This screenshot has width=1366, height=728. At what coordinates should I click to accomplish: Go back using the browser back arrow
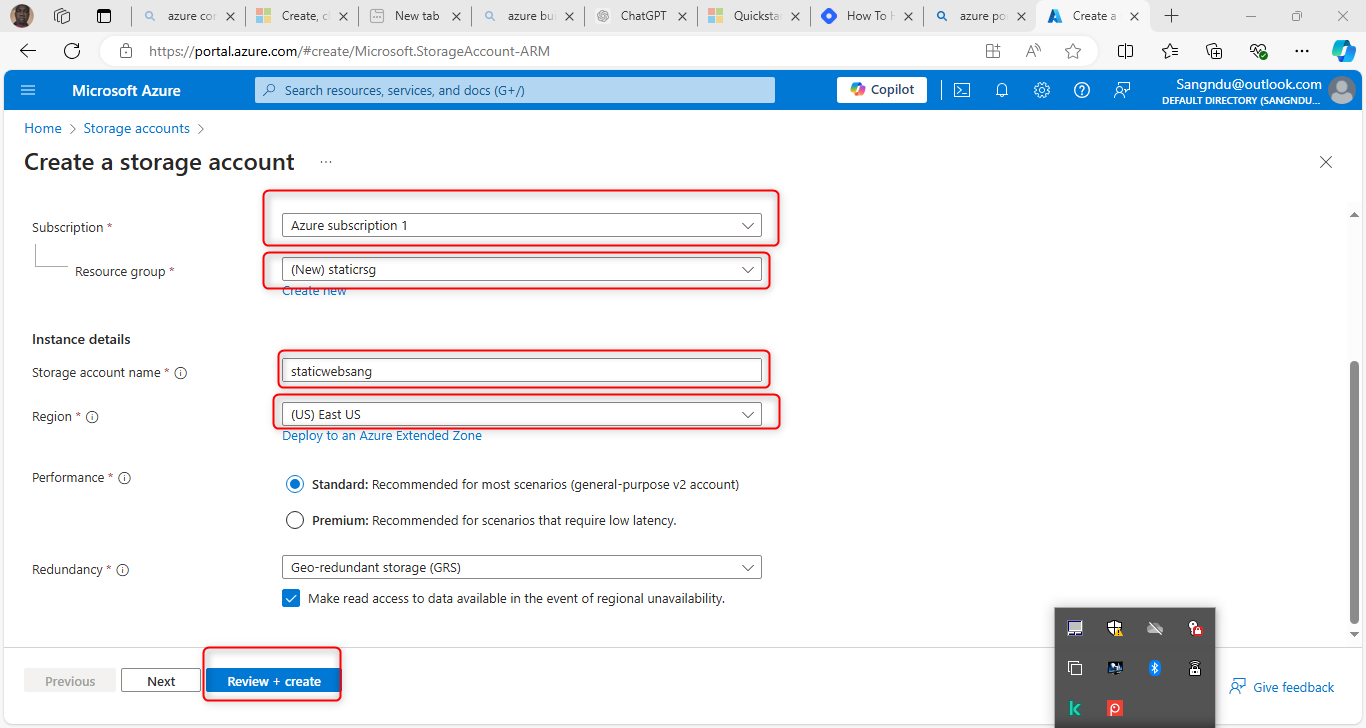pyautogui.click(x=28, y=51)
